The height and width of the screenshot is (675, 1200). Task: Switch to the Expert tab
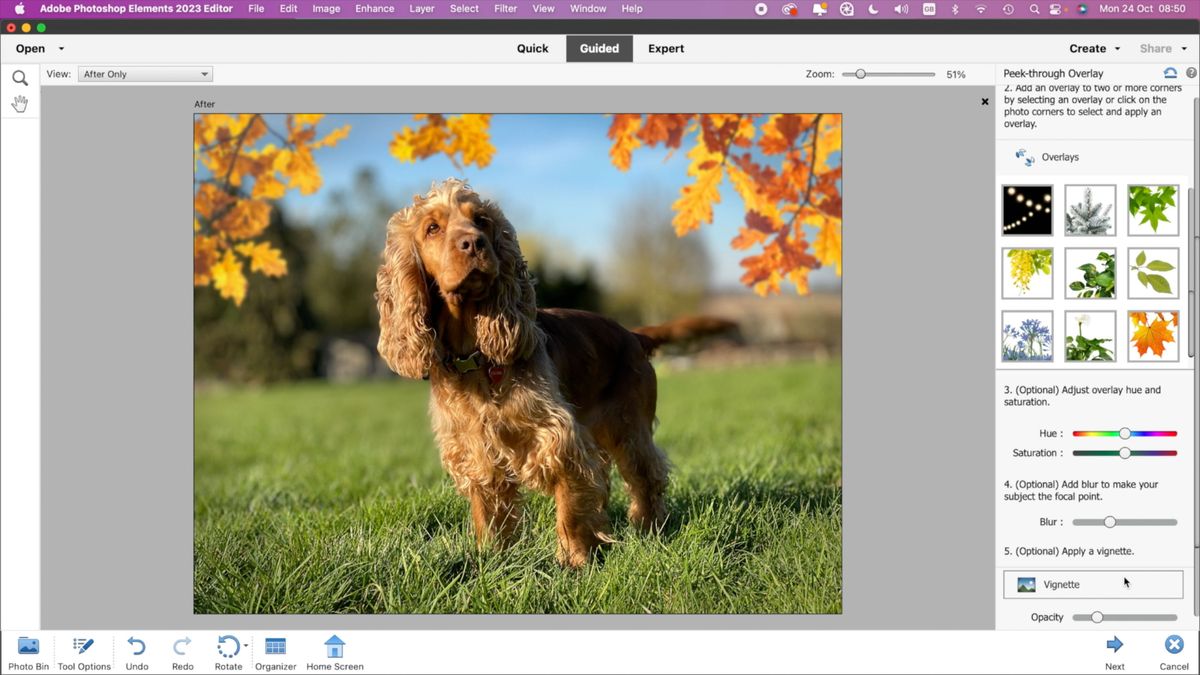tap(666, 48)
